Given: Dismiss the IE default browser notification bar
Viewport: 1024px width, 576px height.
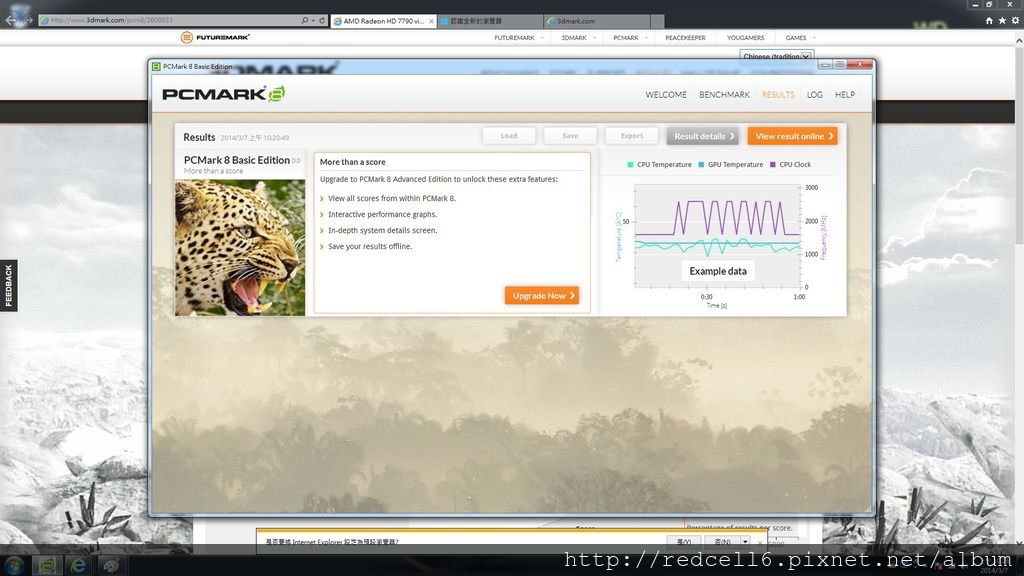Looking at the screenshot, I should [760, 542].
